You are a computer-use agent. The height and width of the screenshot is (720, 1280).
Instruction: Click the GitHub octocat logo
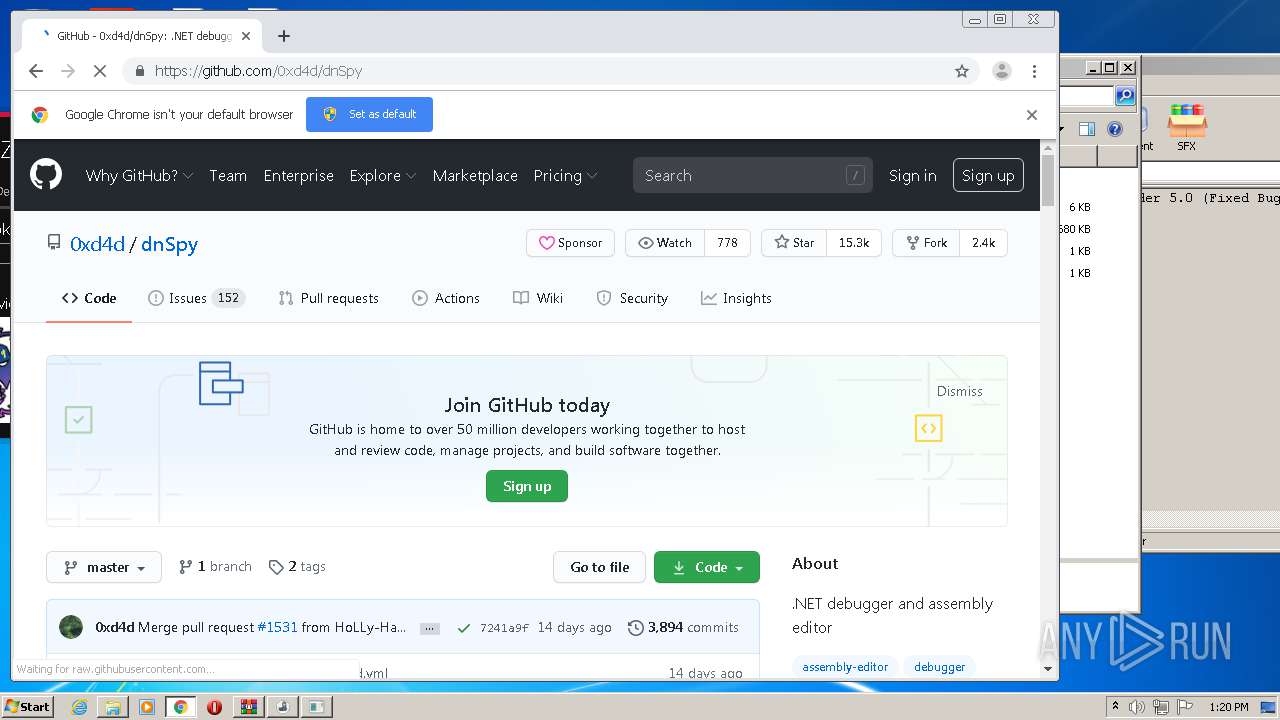[46, 175]
